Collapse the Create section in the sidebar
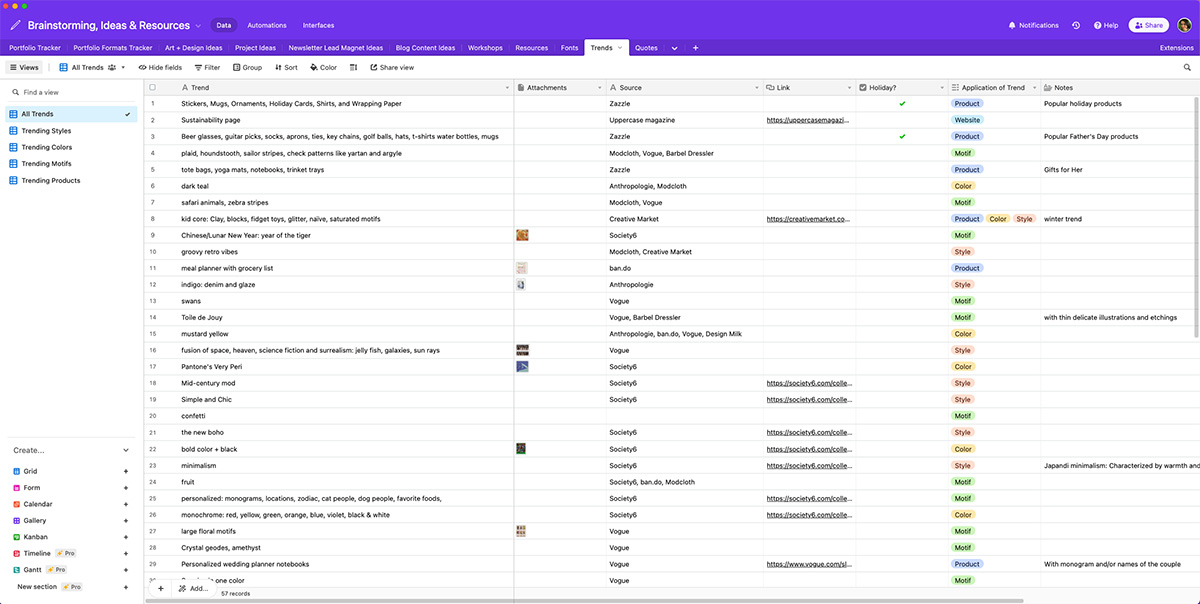Viewport: 1200px width, 604px height. 125,450
